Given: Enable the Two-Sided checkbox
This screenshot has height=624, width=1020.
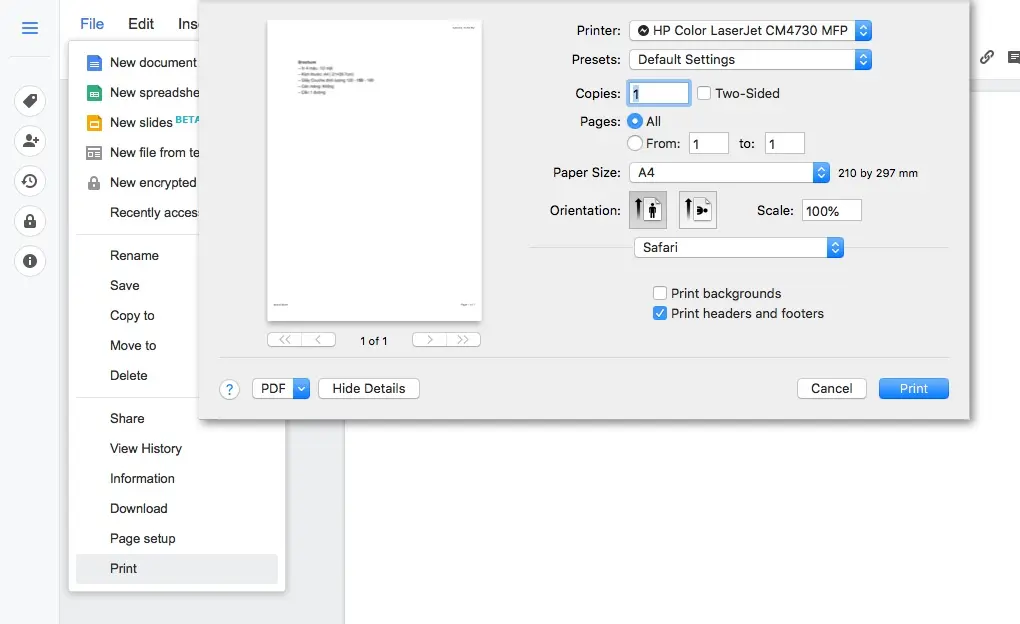Looking at the screenshot, I should (x=704, y=93).
